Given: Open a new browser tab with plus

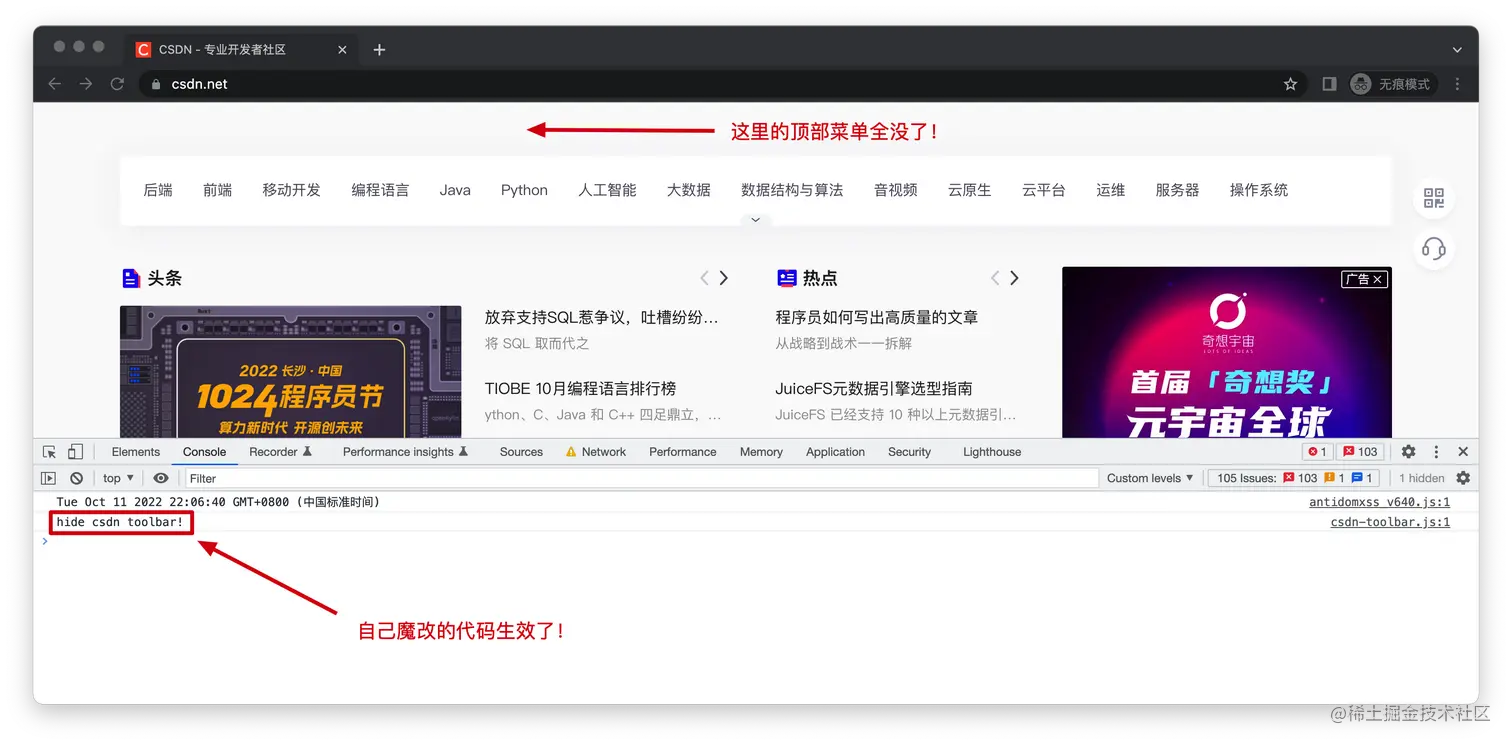Looking at the screenshot, I should [379, 49].
